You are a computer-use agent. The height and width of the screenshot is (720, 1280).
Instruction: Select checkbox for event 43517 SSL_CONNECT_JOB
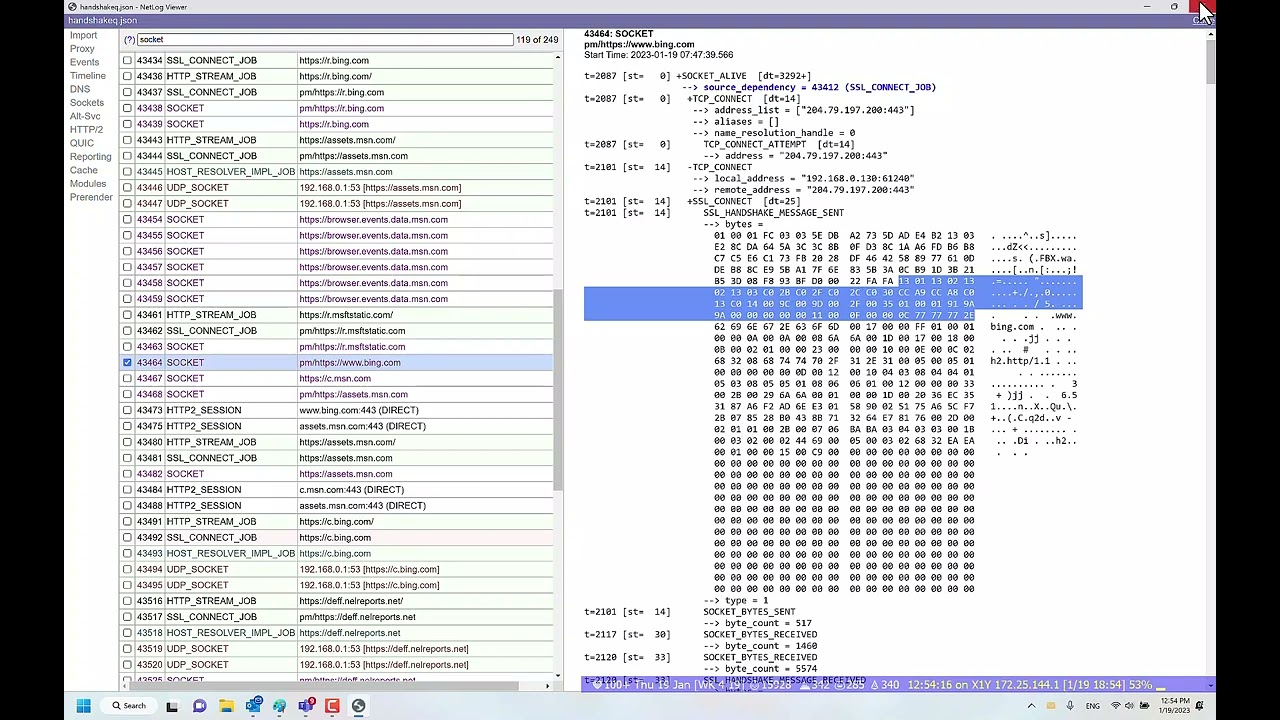pyautogui.click(x=127, y=617)
